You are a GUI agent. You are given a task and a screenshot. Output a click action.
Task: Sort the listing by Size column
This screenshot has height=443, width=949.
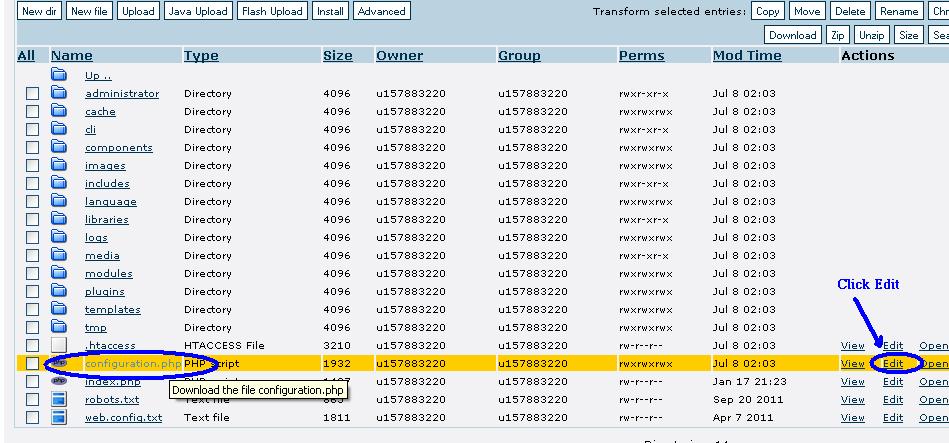coord(338,56)
